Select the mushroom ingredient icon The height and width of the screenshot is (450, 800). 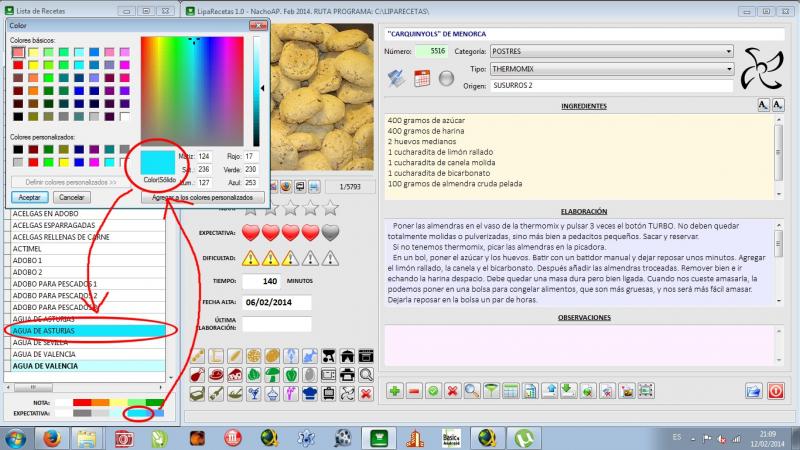(272, 375)
